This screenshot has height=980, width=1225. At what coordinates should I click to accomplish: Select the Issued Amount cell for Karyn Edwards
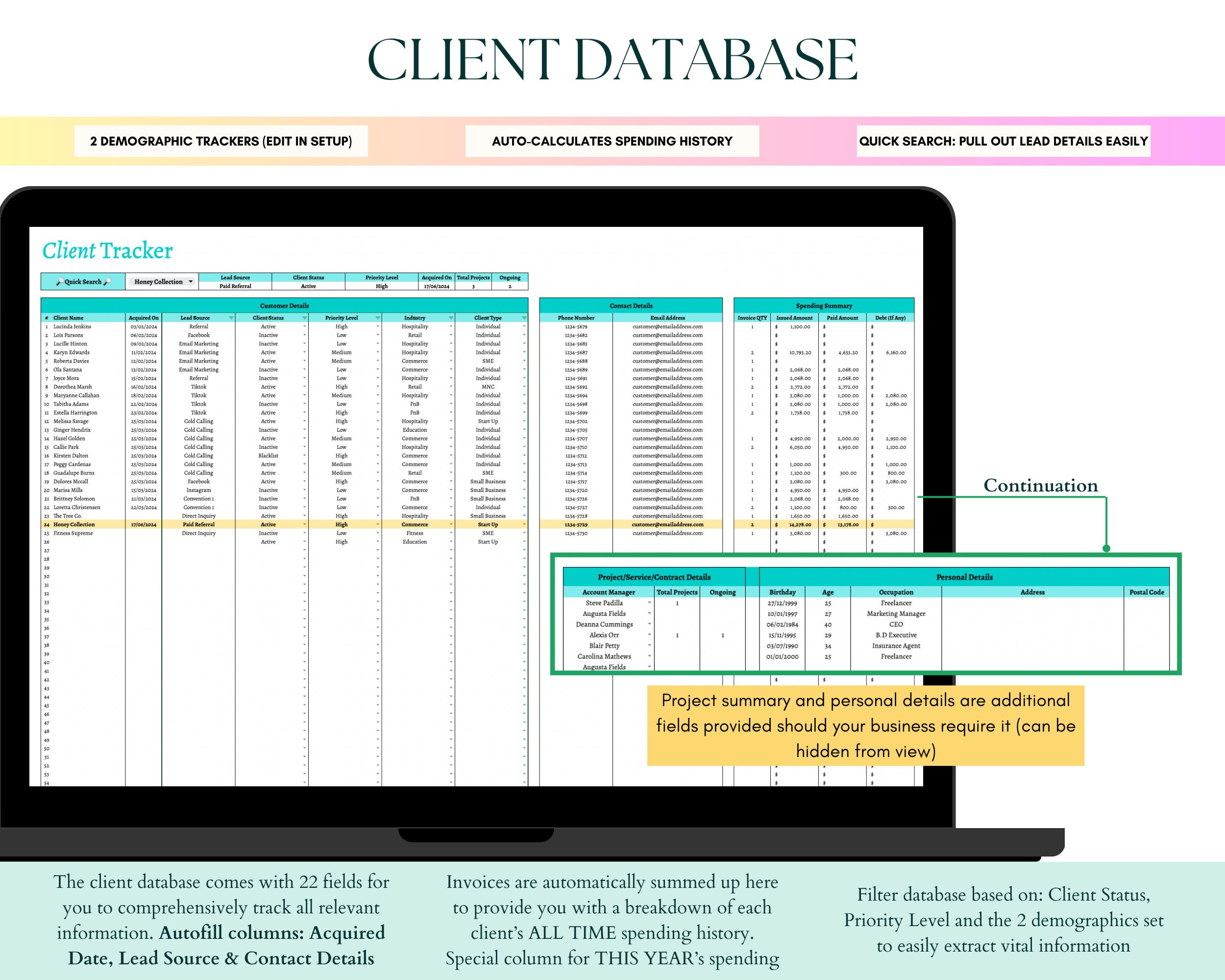[794, 352]
